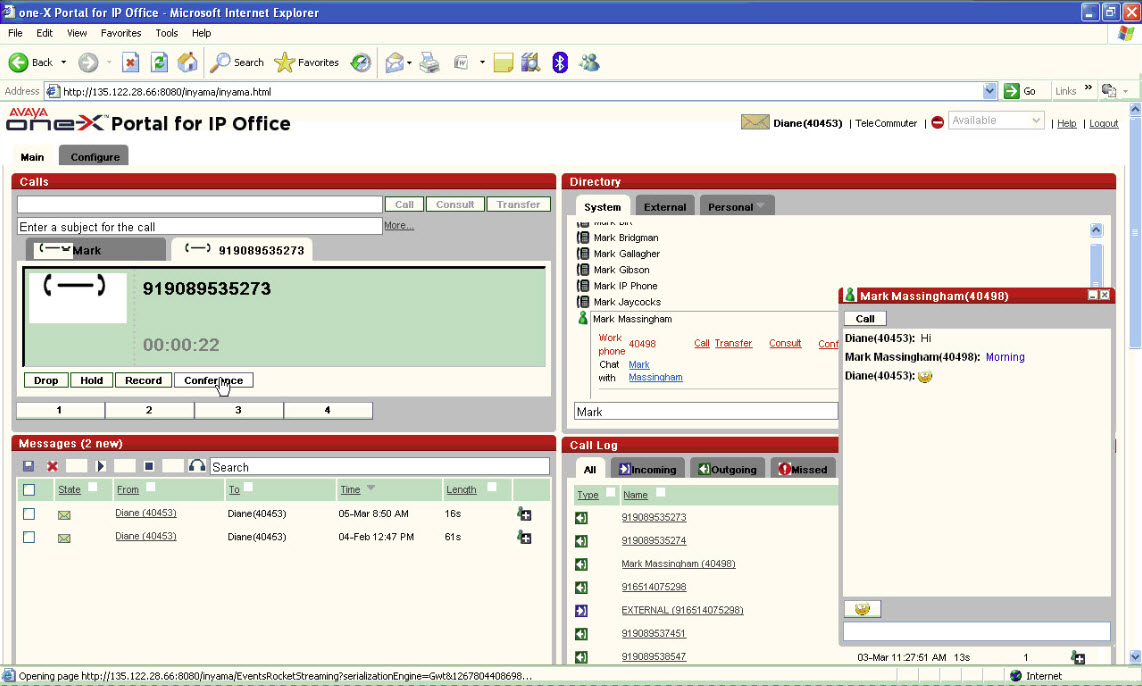Open the emoticon picker in chat window
The width and height of the screenshot is (1142, 686).
[862, 609]
